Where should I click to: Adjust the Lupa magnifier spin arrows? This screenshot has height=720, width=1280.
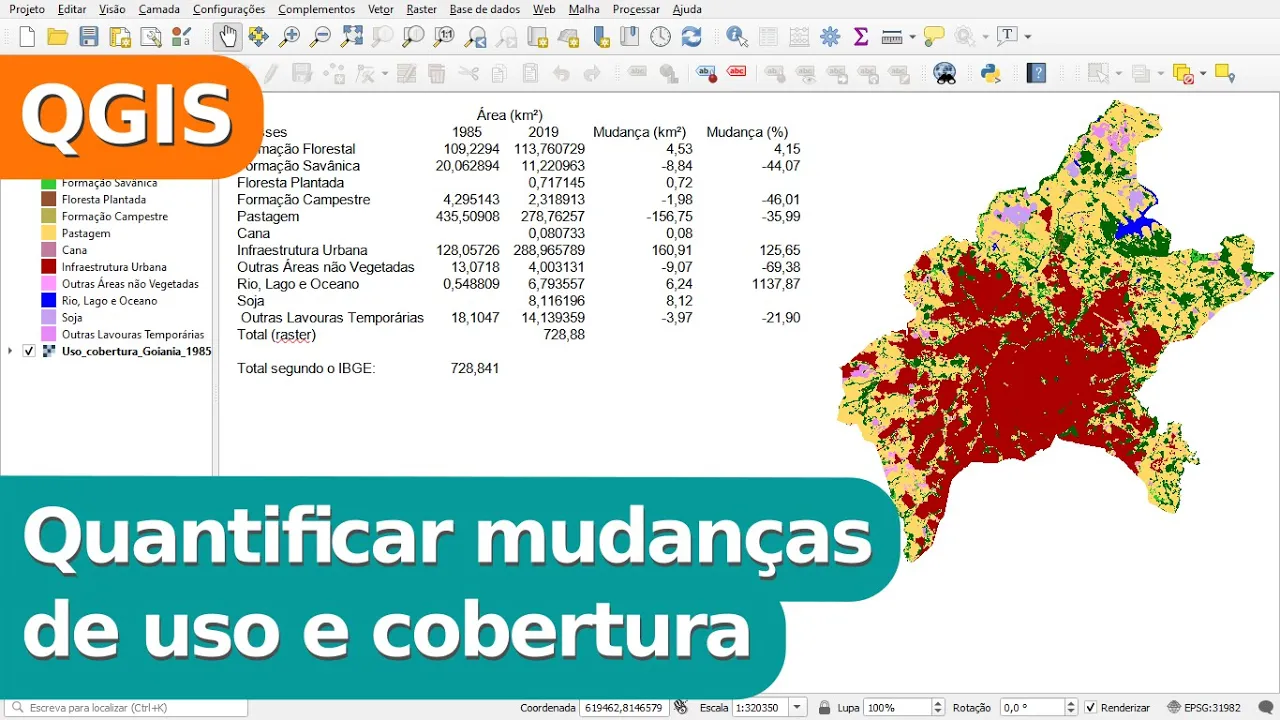938,708
